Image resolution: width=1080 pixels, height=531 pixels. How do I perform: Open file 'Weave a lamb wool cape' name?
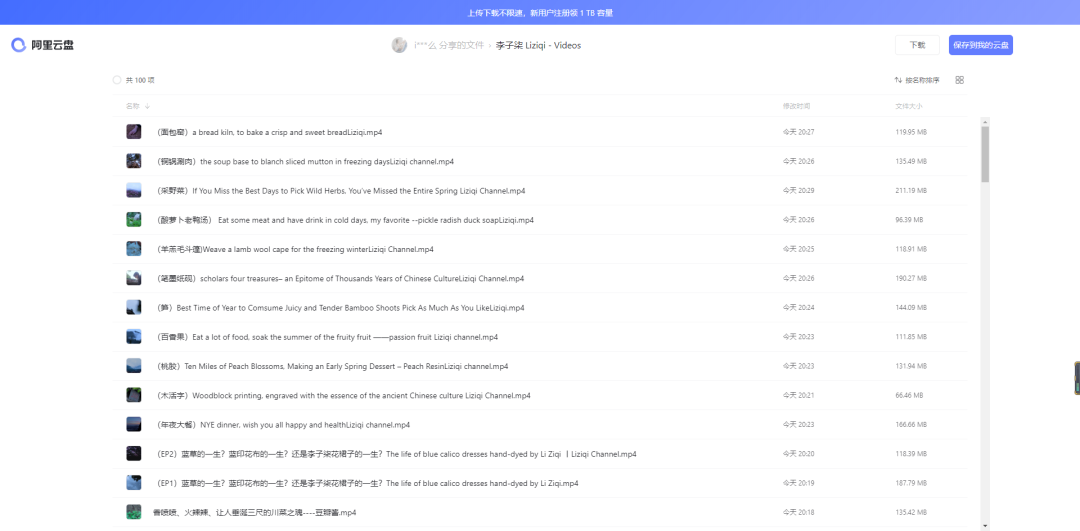tap(294, 249)
